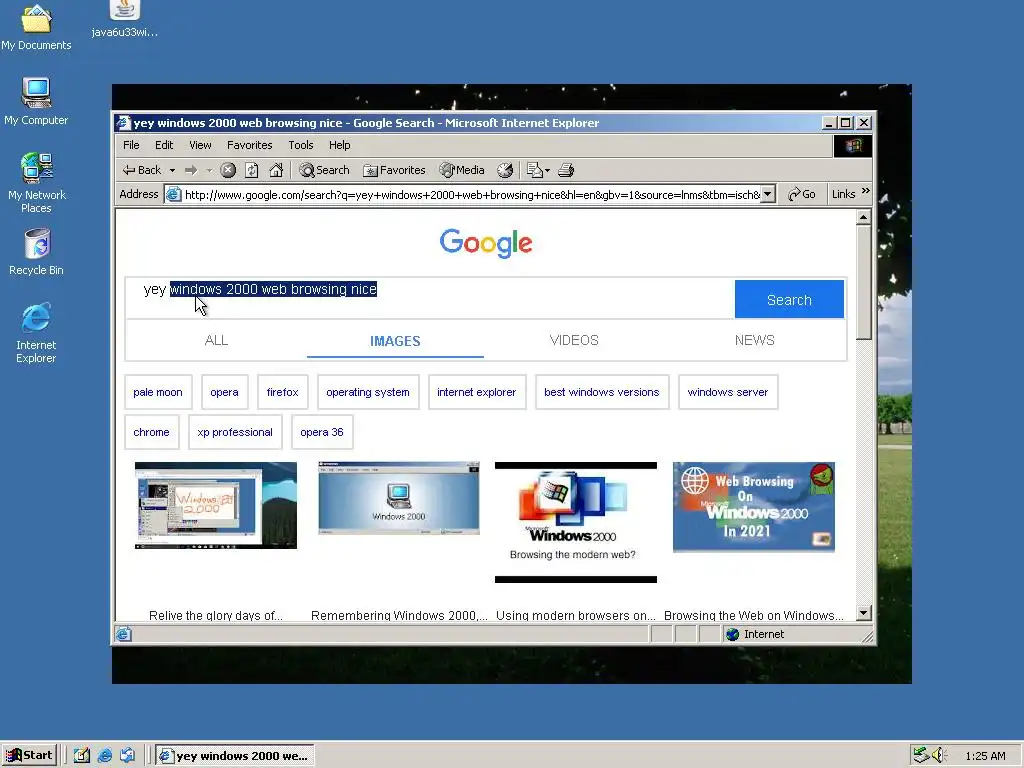The image size is (1024, 768).
Task: Open the Search pane in toolbar
Action: (325, 170)
